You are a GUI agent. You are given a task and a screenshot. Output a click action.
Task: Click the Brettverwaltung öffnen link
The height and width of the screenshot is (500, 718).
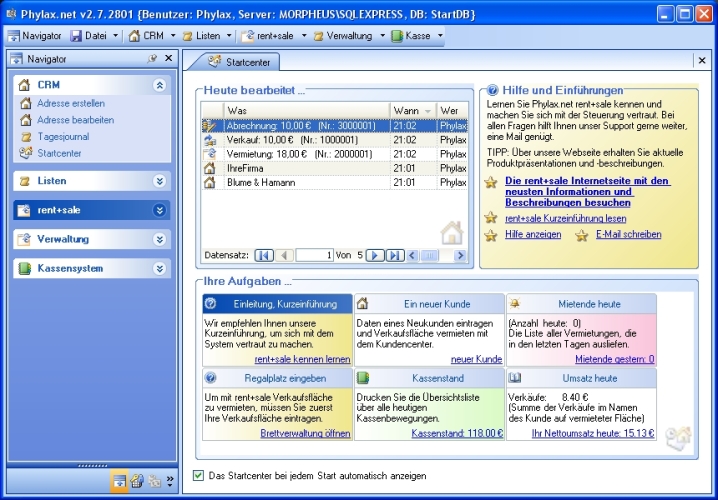[x=305, y=434]
